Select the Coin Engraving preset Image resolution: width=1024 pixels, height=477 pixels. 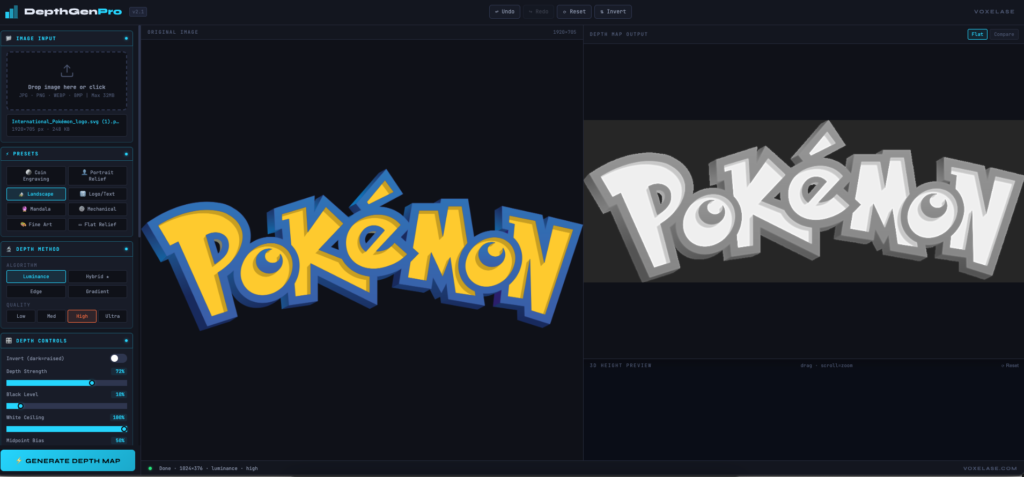(x=36, y=175)
